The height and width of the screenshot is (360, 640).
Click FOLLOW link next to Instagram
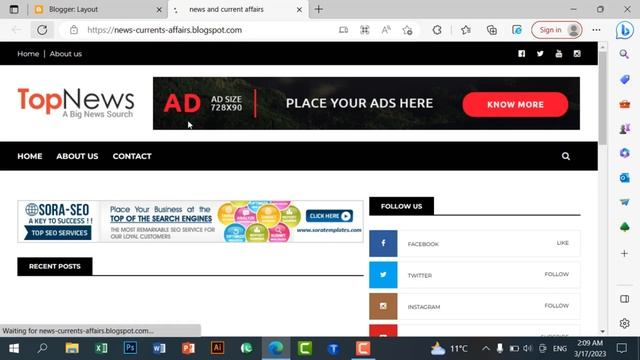coord(556,306)
